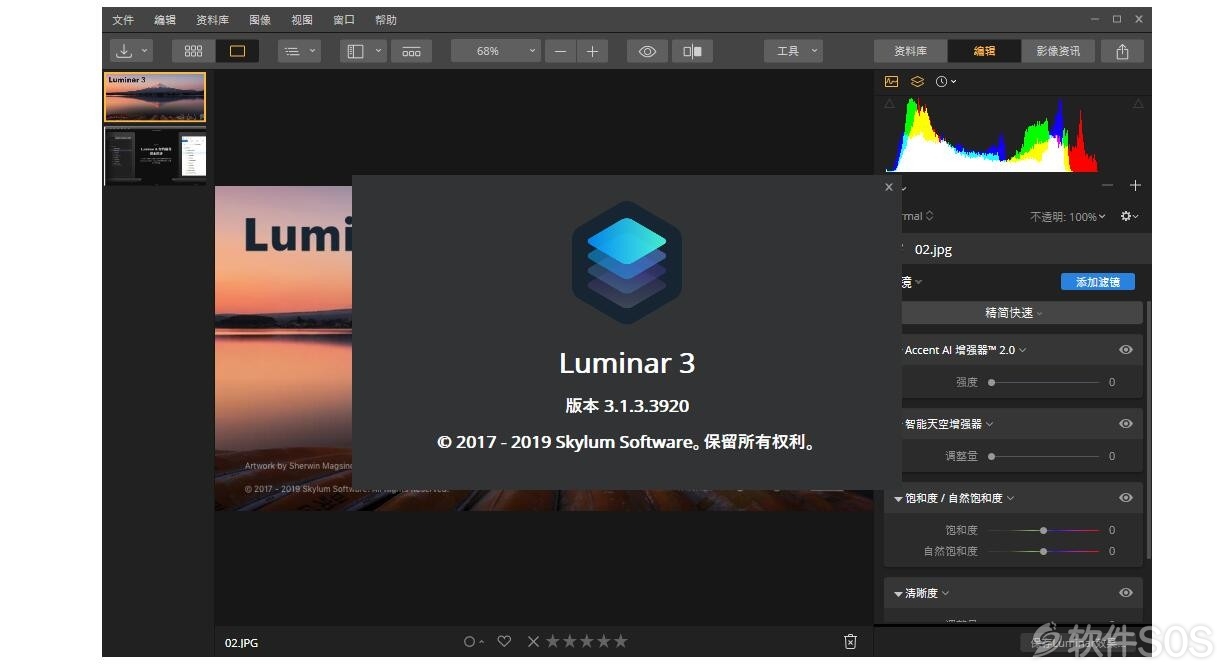Collapse the 饱和度/自然饱和度 filter
1231x670 pixels.
898,498
